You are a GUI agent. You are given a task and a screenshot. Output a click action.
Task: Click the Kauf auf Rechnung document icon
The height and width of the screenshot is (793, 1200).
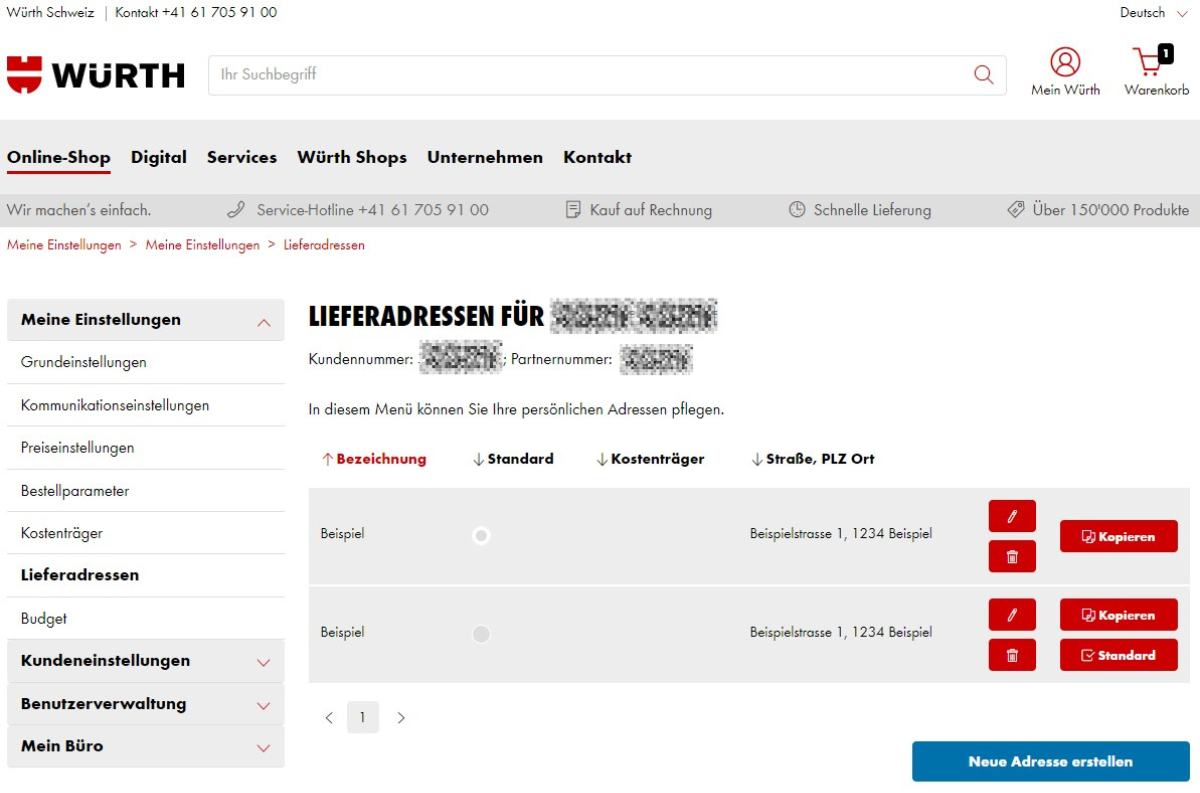[573, 210]
